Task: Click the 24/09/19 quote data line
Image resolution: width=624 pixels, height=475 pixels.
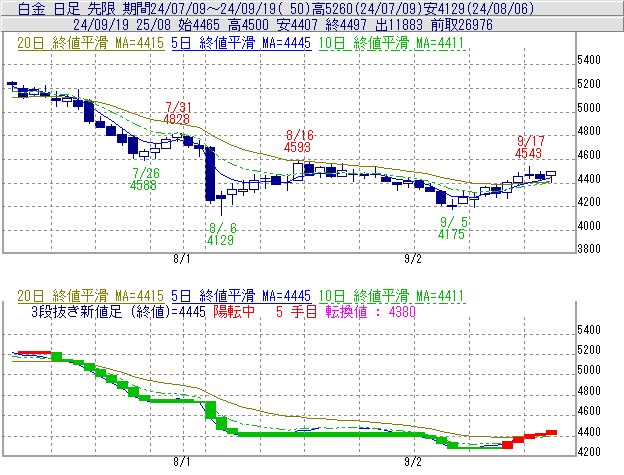Action: click(x=283, y=25)
